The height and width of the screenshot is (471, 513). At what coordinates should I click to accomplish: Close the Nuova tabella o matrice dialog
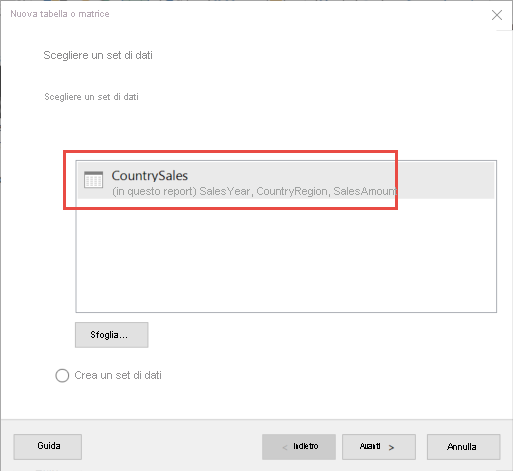[497, 15]
